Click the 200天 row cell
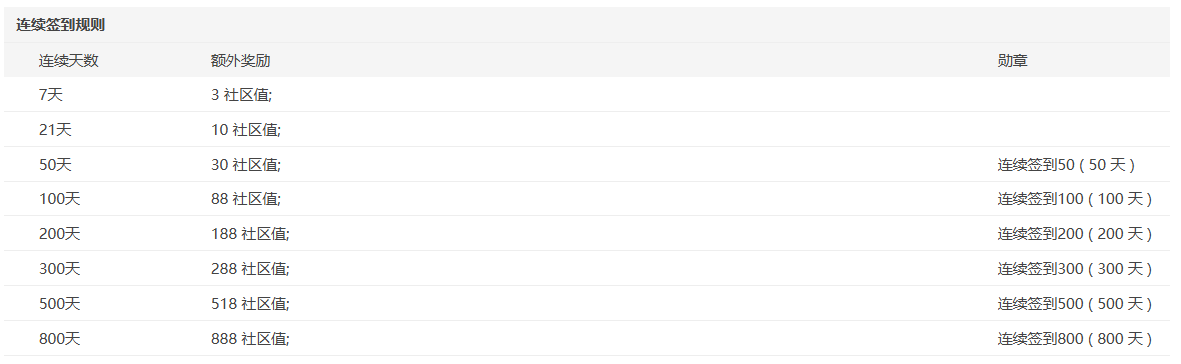1181x364 pixels. 60,234
